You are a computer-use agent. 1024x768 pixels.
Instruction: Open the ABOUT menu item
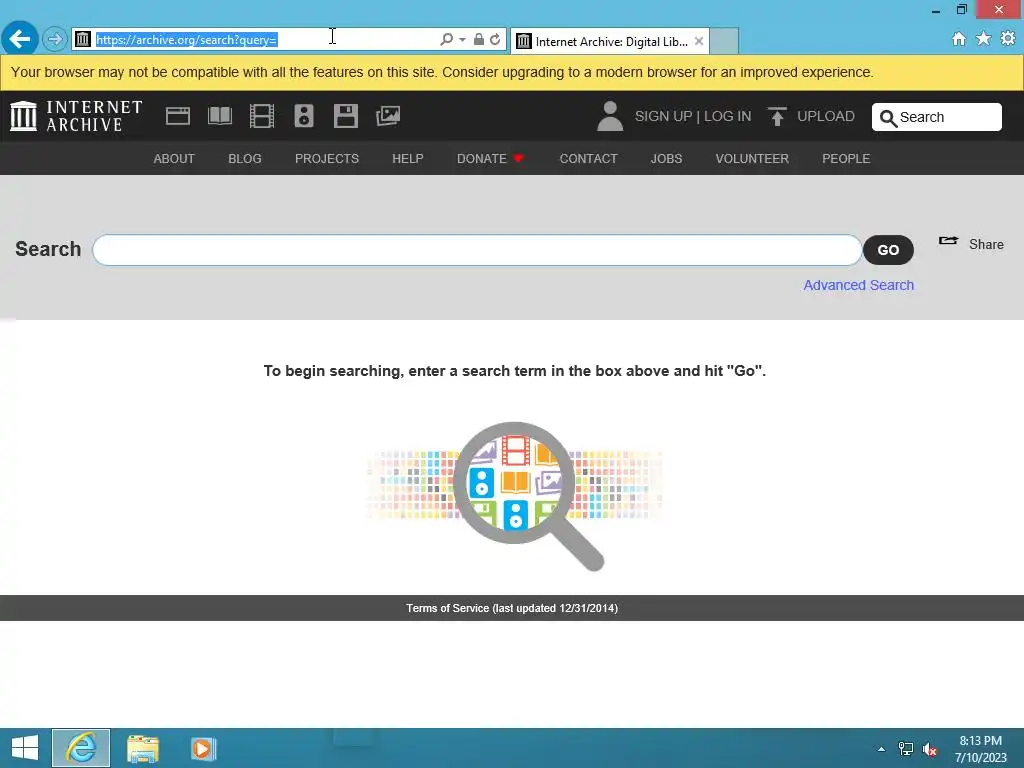click(x=174, y=159)
